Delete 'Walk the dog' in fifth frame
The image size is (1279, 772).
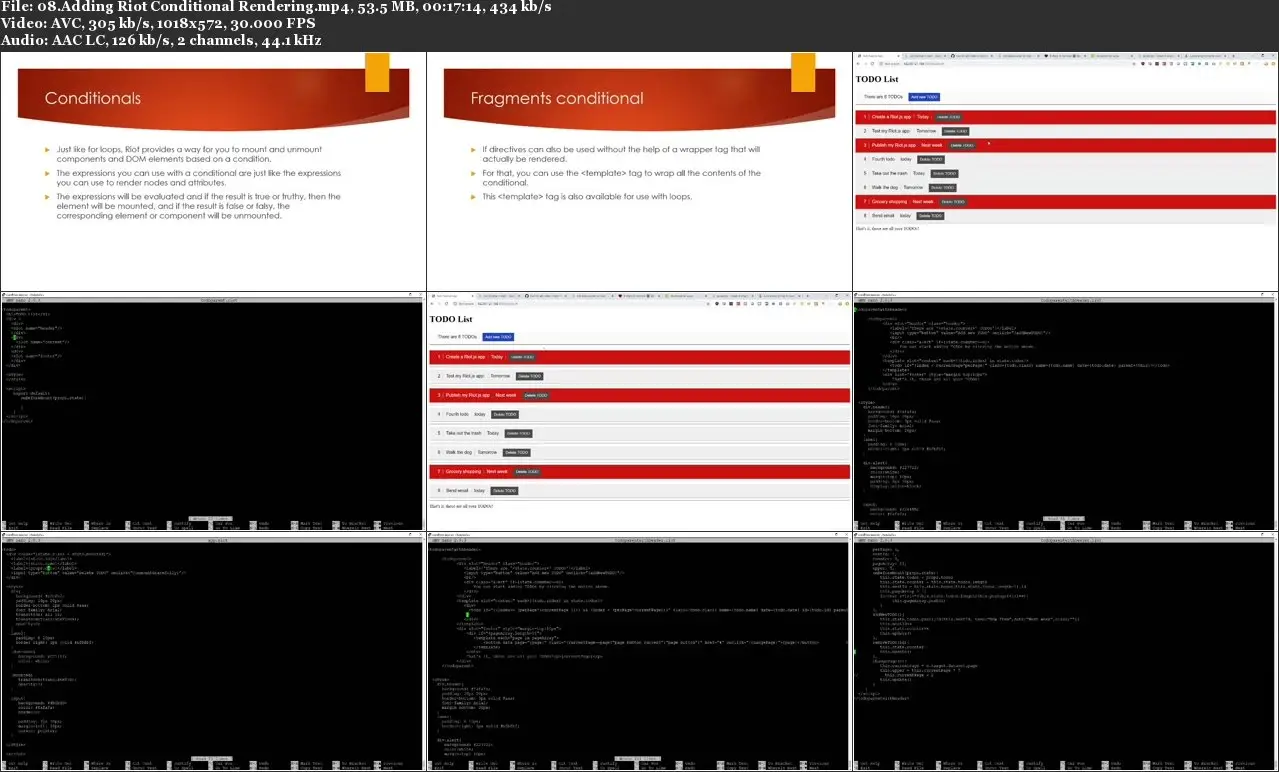(517, 452)
